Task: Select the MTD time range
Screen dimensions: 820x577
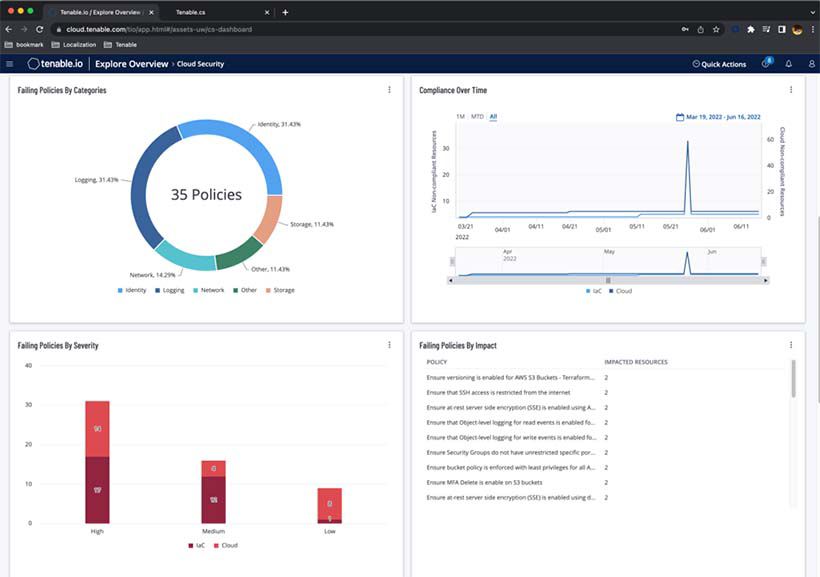Action: coord(477,117)
